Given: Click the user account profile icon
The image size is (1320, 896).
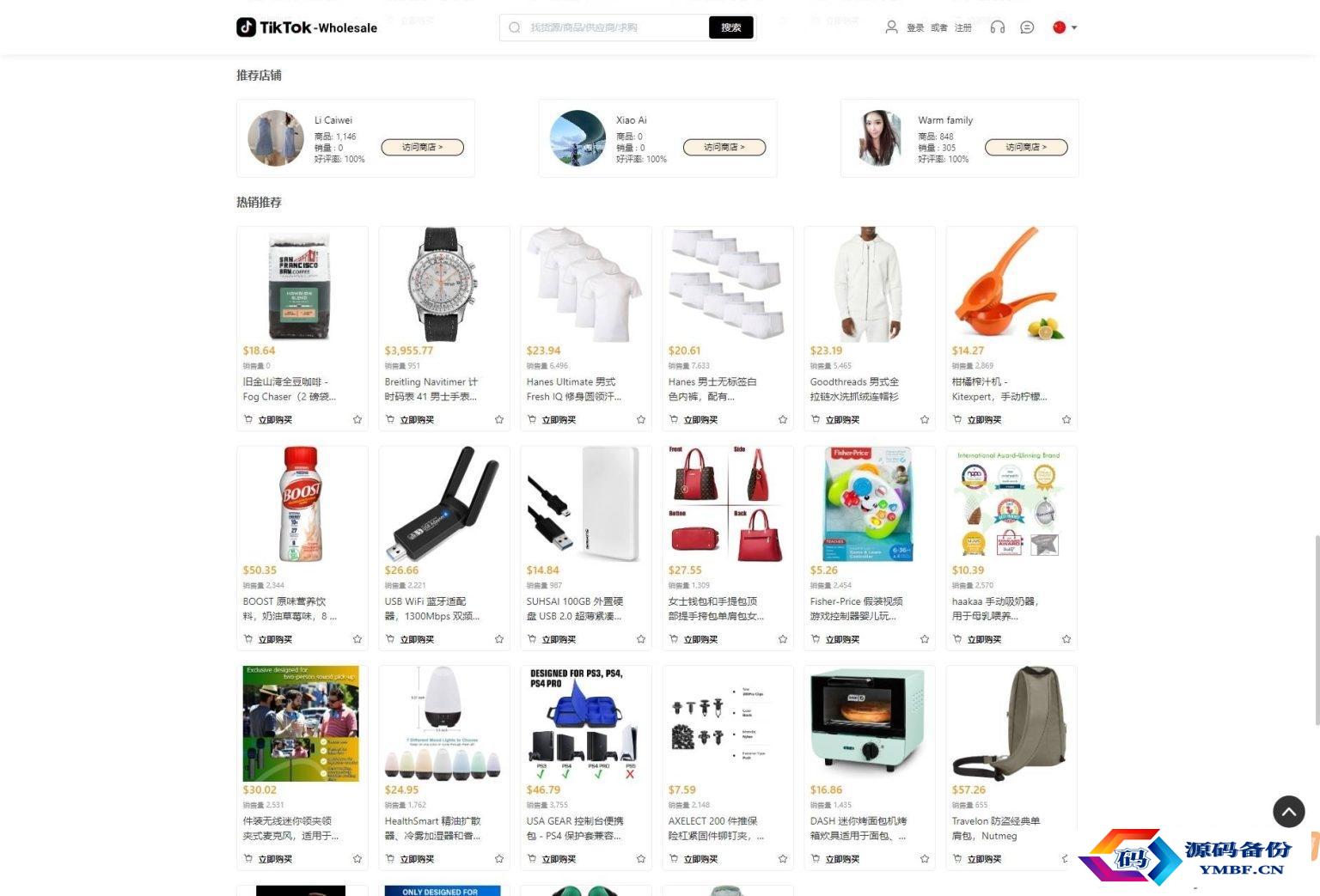Looking at the screenshot, I should click(x=891, y=27).
